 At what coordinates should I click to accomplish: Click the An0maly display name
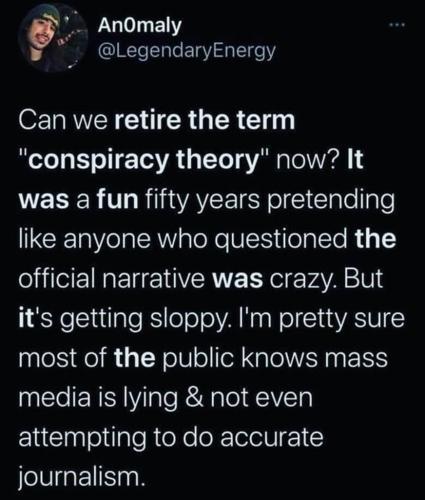click(140, 25)
